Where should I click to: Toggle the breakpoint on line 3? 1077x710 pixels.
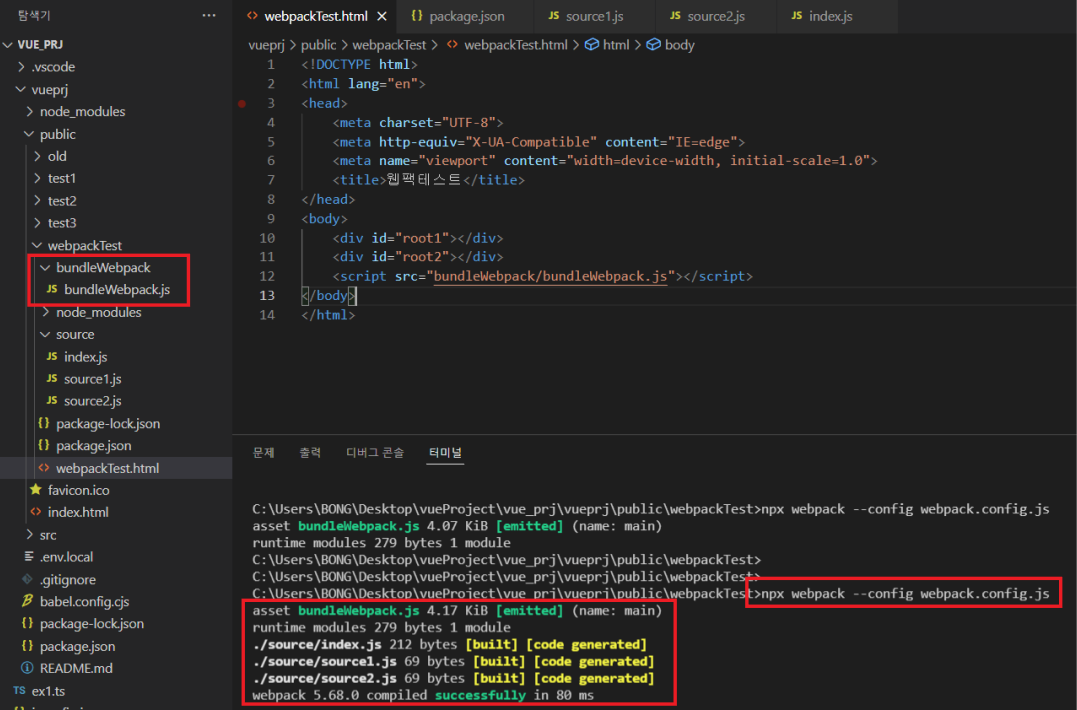click(x=242, y=104)
